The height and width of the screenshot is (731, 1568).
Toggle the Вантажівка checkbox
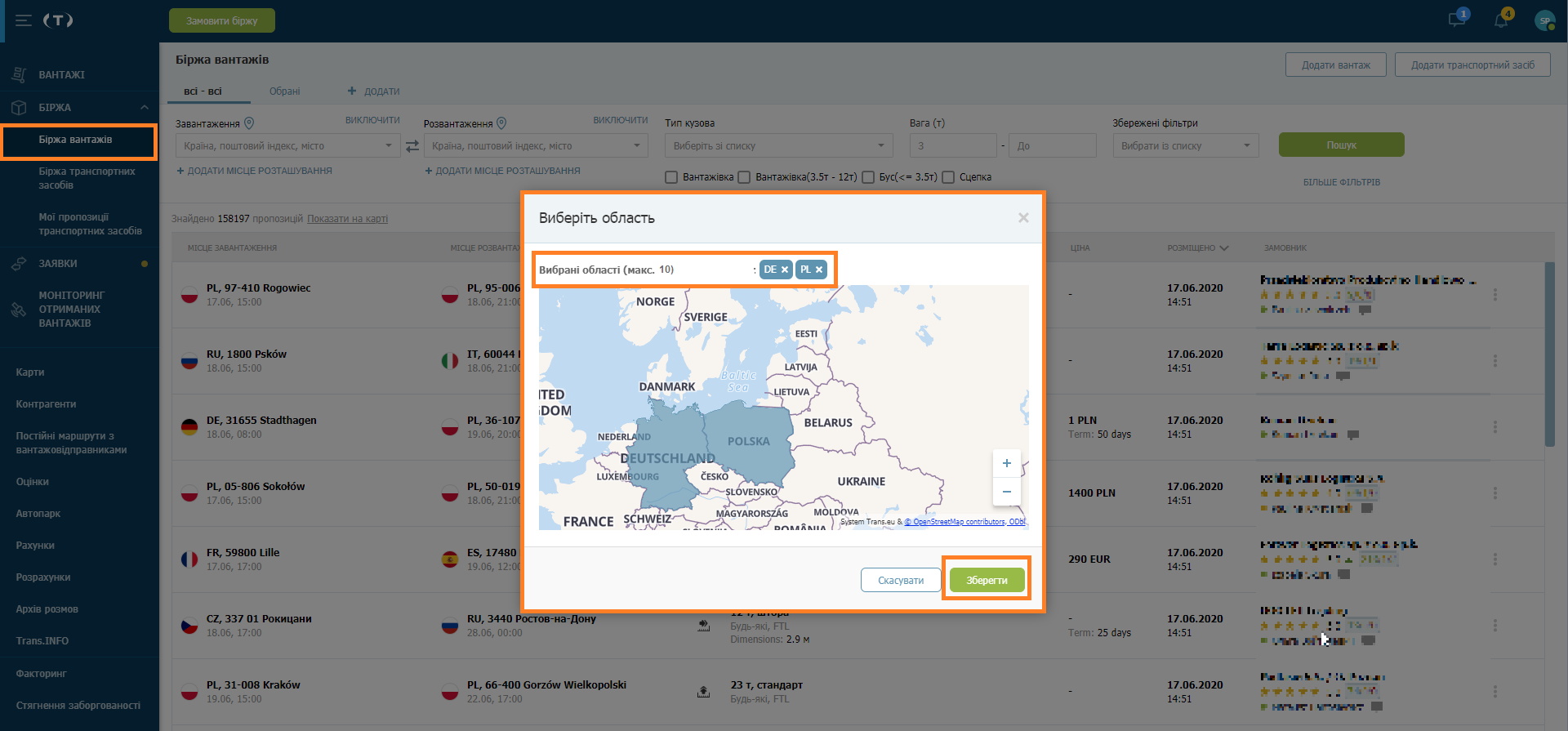[671, 177]
